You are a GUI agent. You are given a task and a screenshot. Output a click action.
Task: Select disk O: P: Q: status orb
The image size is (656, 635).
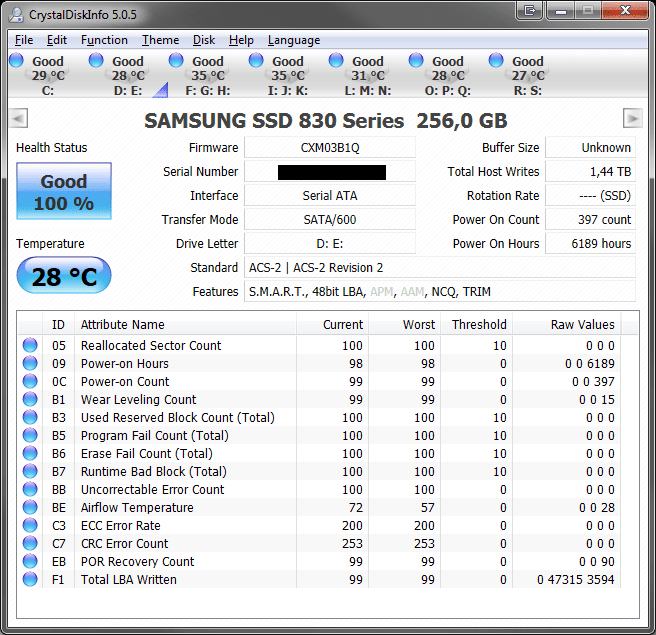[416, 60]
